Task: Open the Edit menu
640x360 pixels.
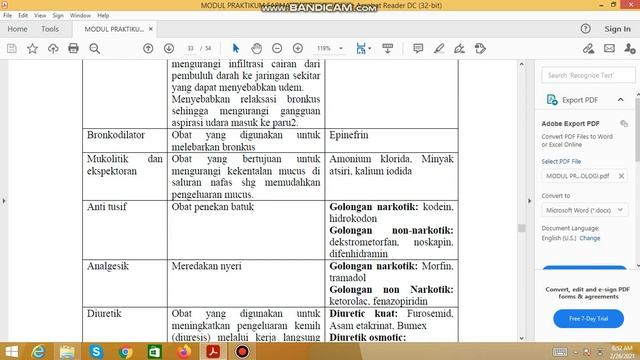Action: click(x=23, y=16)
